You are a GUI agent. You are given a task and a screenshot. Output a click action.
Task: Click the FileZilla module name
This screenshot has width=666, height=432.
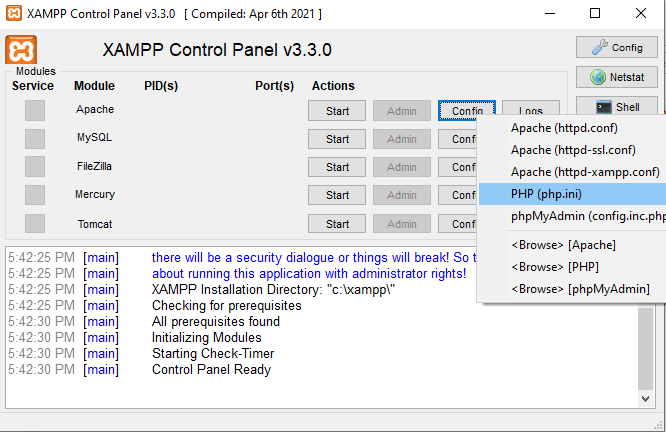pyautogui.click(x=94, y=166)
